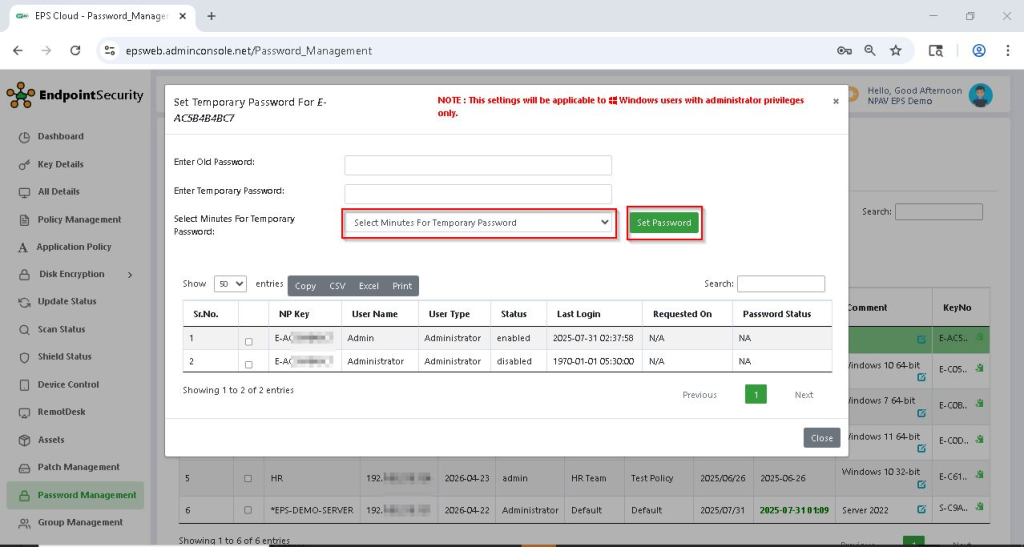1024x547 pixels.
Task: Reload the page with refresh icon
Action: pyautogui.click(x=75, y=50)
